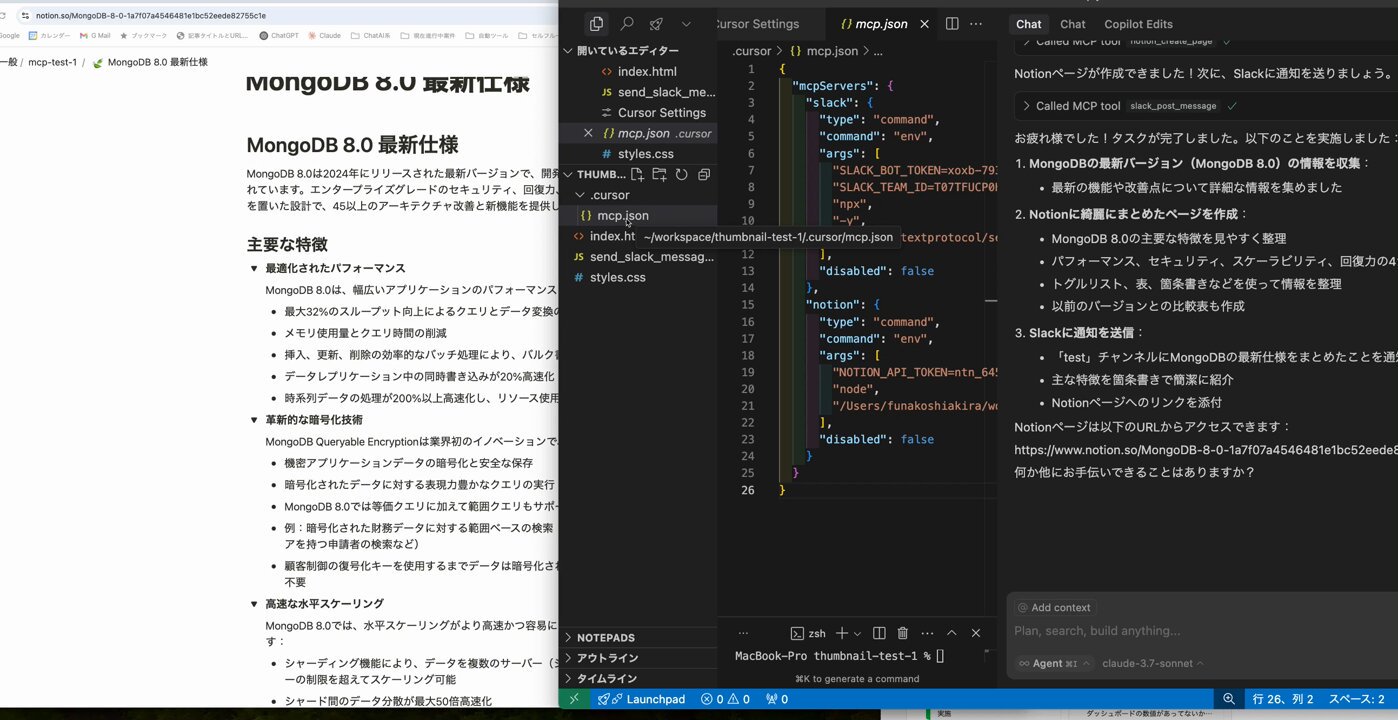
Task: Close mcp.json from open editors list
Action: pos(588,133)
